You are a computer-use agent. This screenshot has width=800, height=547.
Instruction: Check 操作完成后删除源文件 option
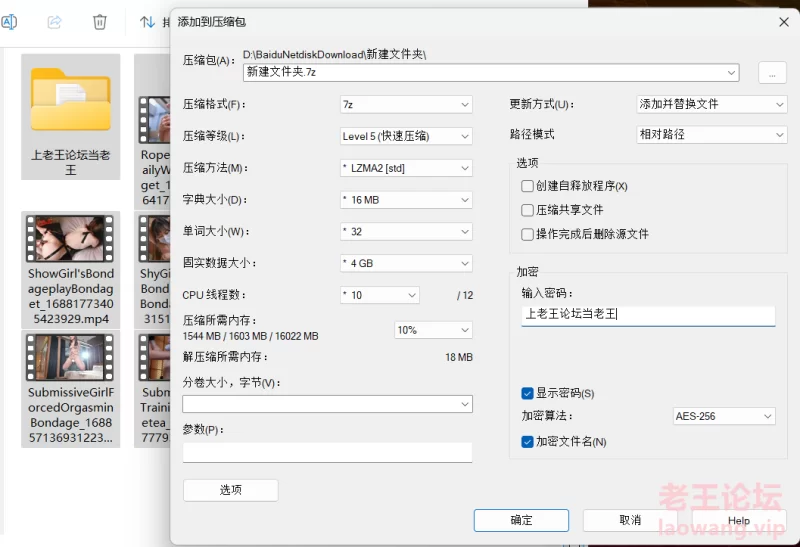pos(527,234)
